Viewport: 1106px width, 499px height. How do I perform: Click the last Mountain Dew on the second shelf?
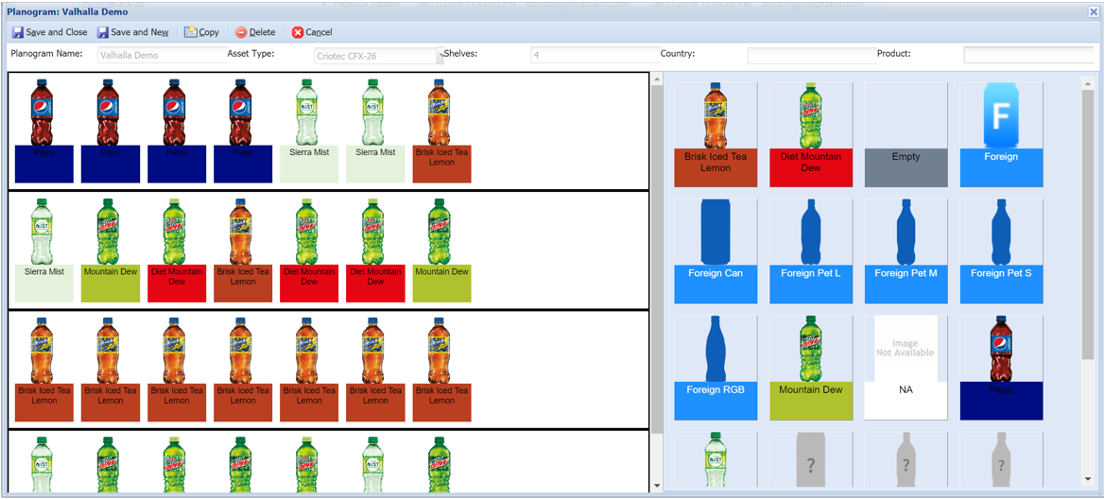pyautogui.click(x=442, y=250)
